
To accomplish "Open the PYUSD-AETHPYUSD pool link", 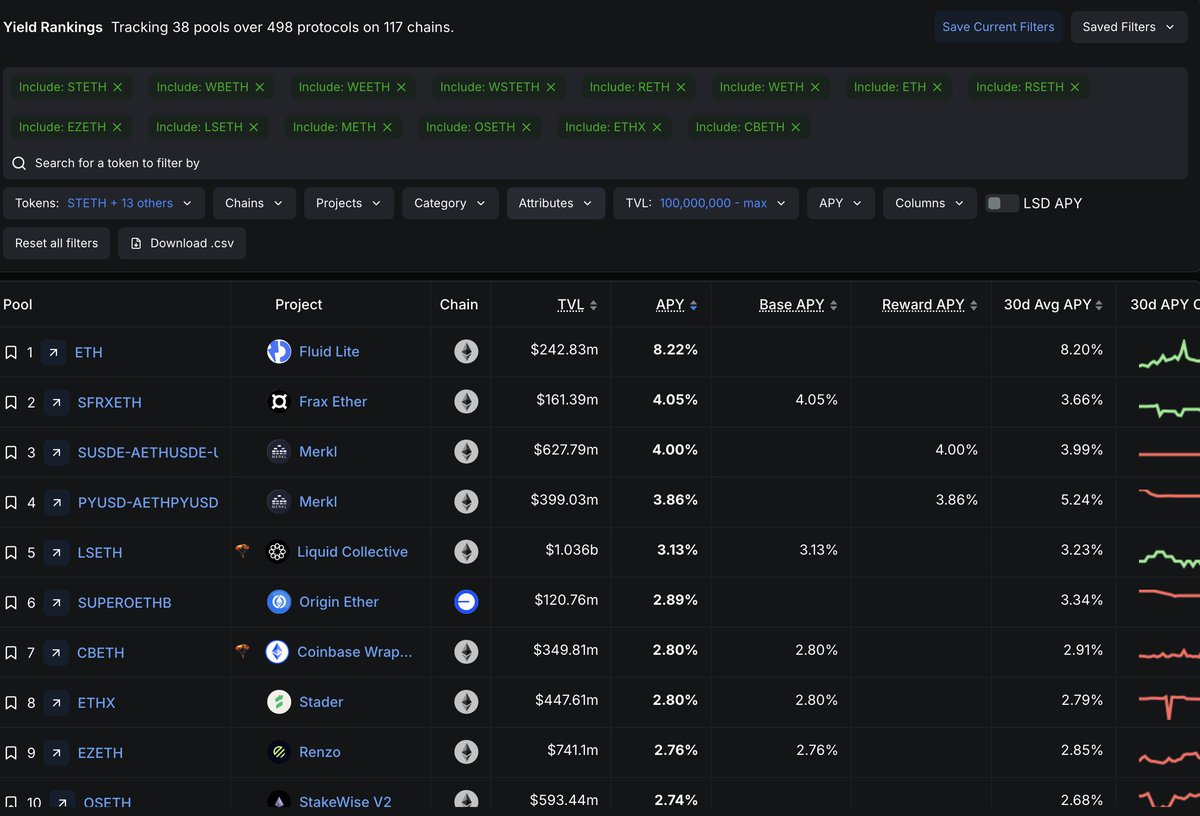I will 148,502.
